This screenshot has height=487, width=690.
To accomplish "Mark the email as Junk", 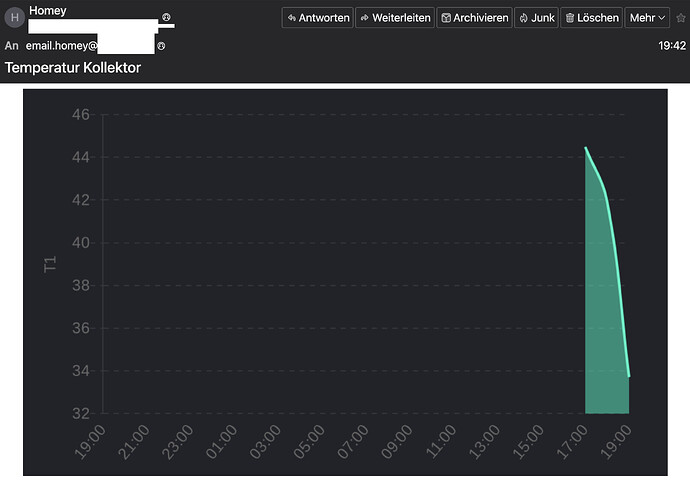I will coord(536,18).
